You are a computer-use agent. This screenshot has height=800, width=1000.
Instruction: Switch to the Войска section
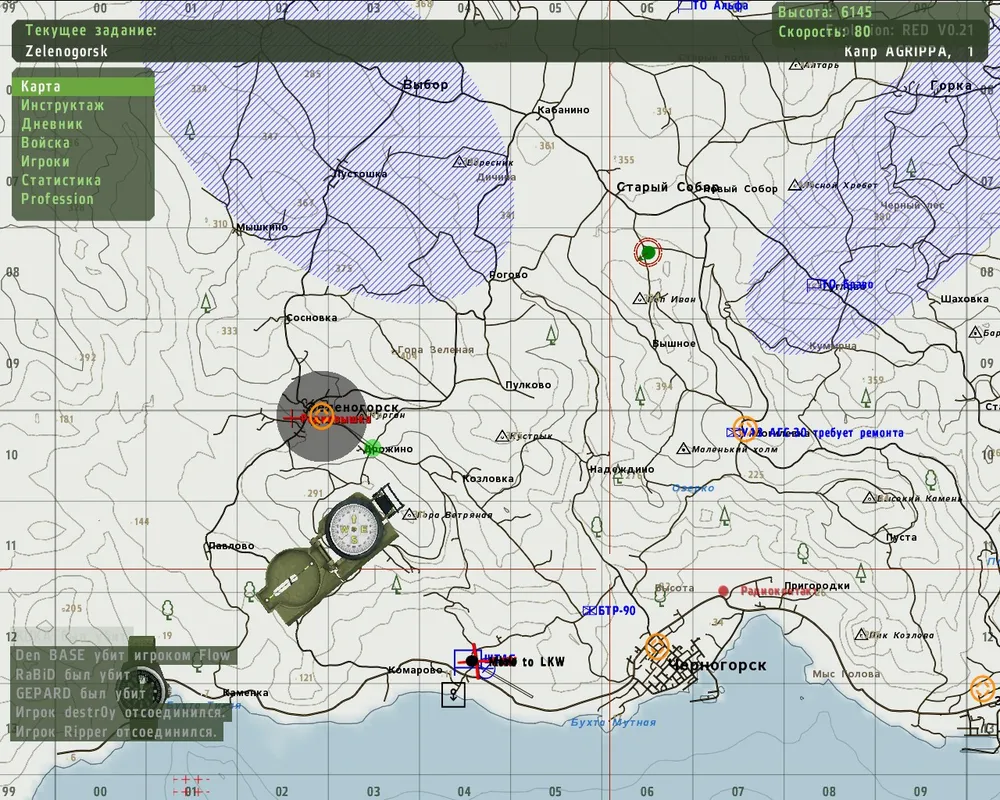pyautogui.click(x=46, y=143)
